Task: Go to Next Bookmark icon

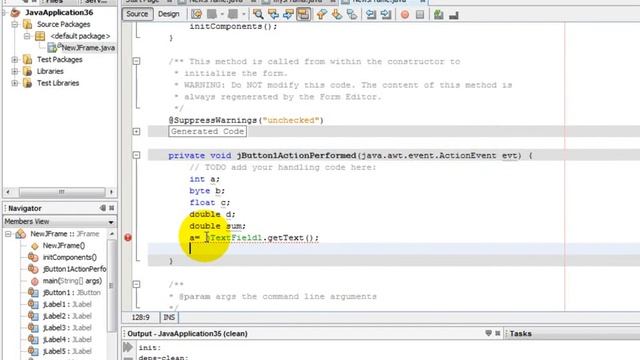Action: pos(336,14)
